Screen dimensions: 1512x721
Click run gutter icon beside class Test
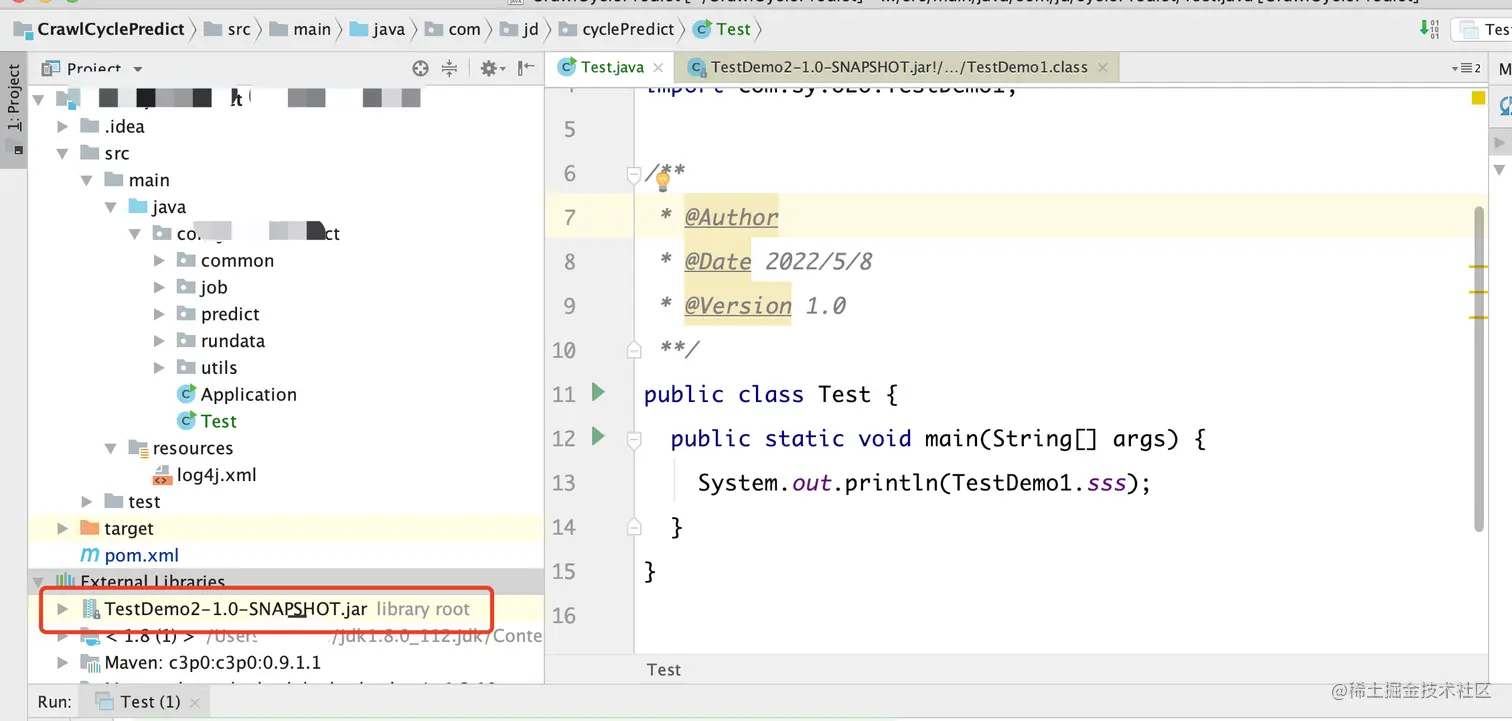[x=598, y=392]
